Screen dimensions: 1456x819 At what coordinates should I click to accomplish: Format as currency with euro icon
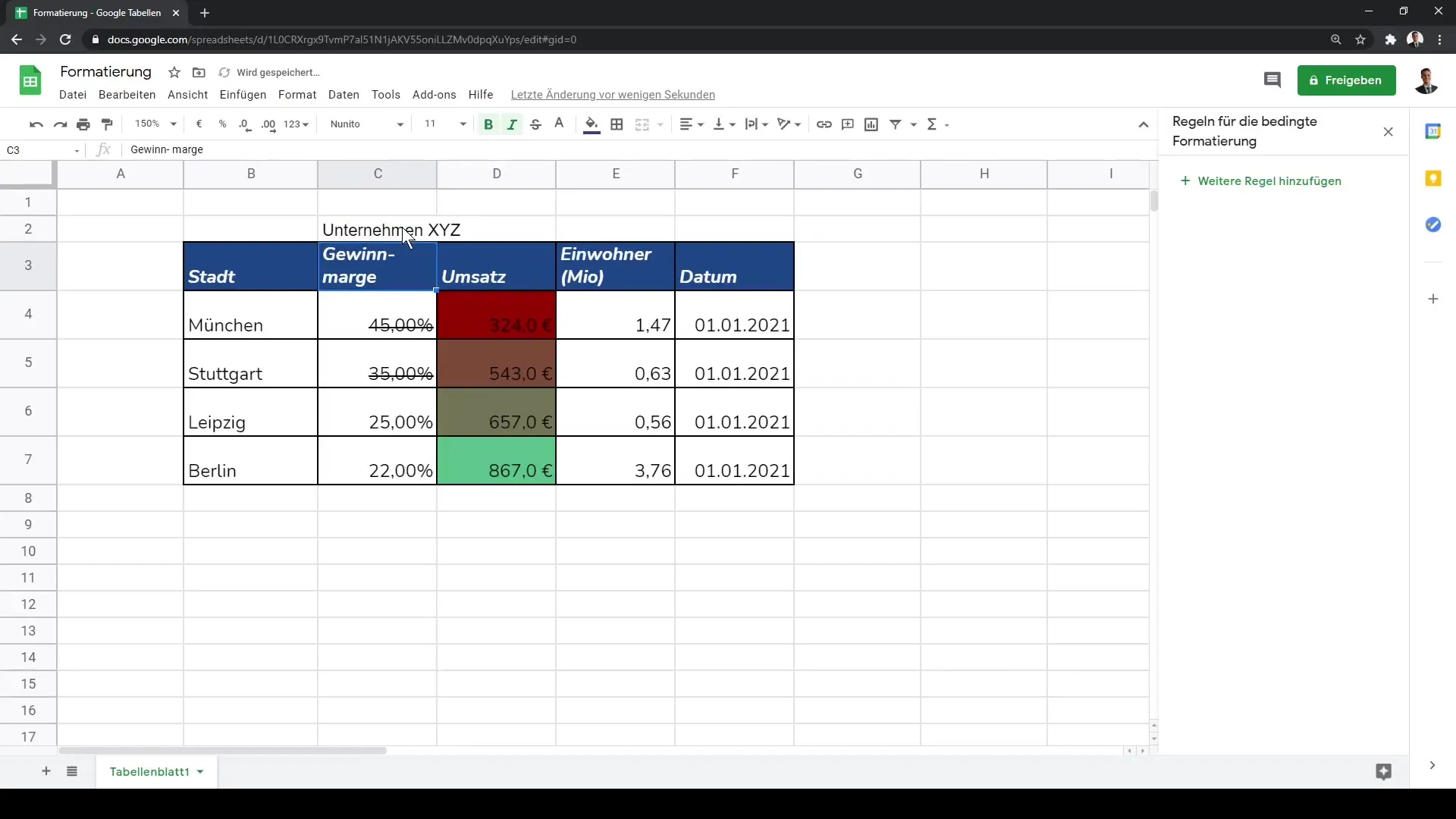(x=199, y=124)
